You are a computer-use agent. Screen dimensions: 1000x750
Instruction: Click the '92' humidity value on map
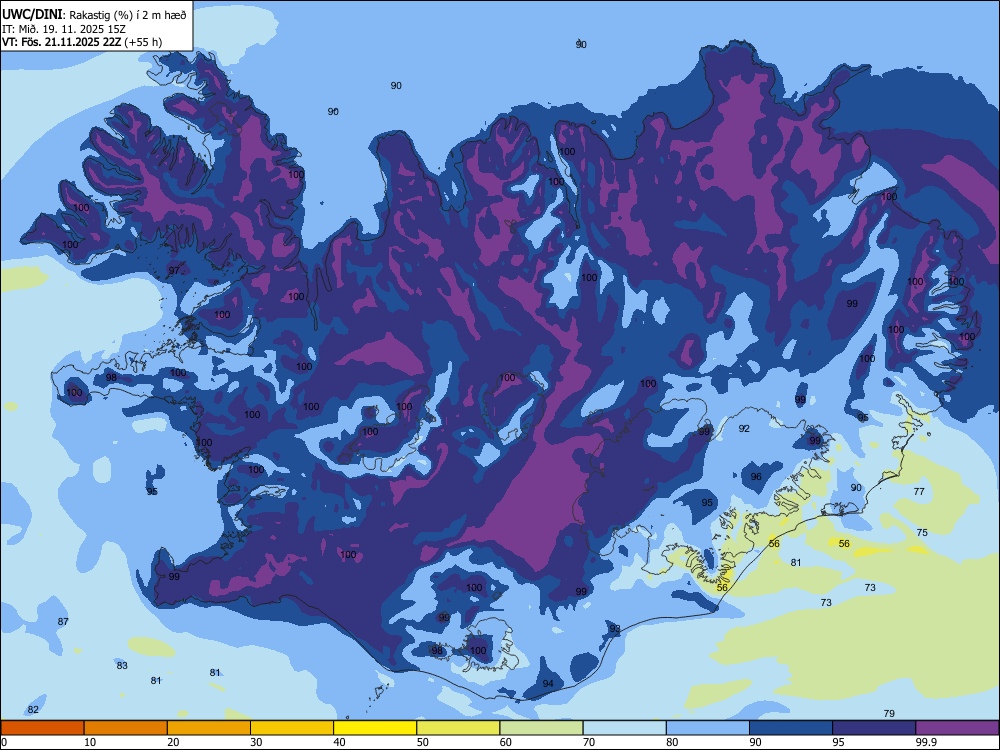pos(744,429)
